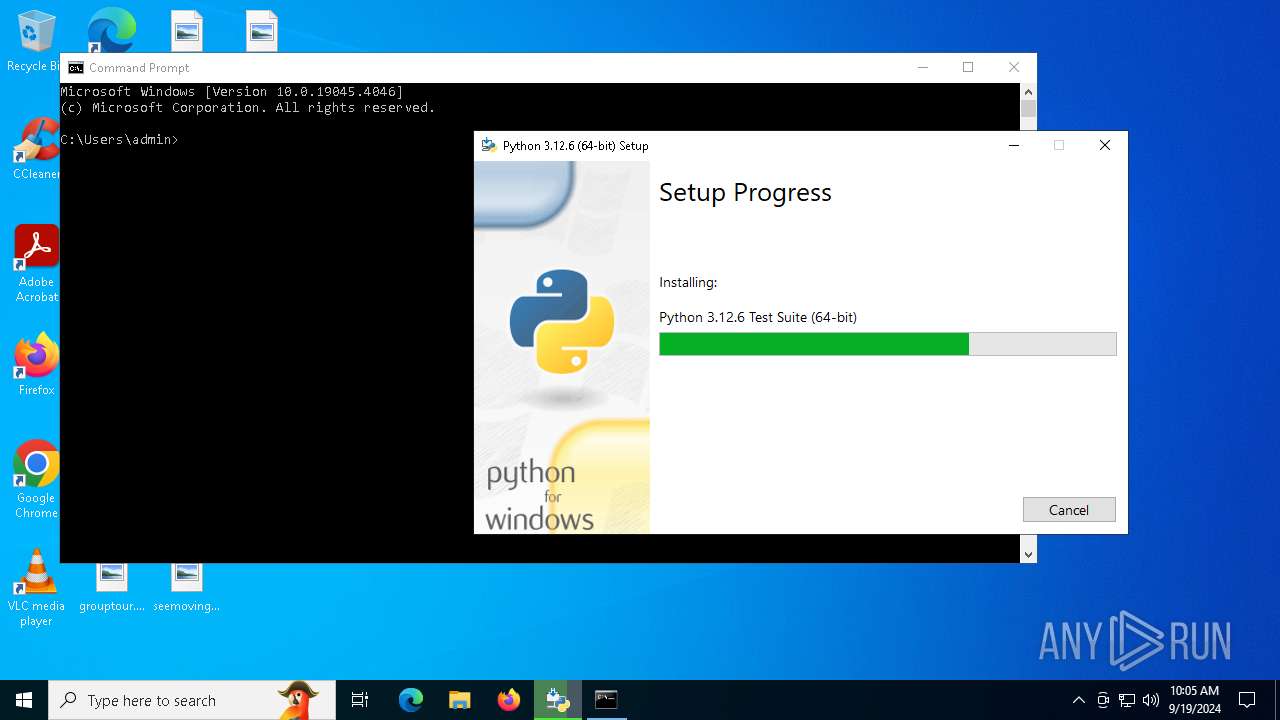Screen dimensions: 1280x720
Task: Open Firefox from taskbar
Action: click(509, 700)
